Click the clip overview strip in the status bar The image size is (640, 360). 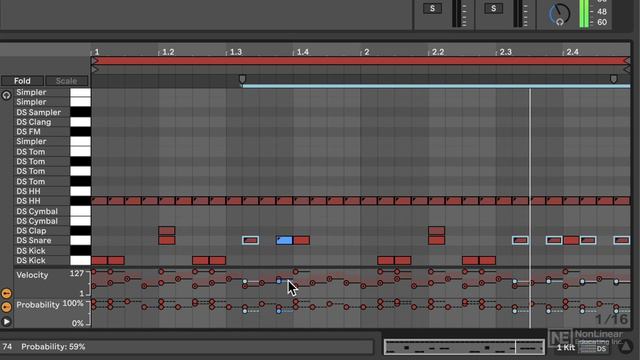464,347
